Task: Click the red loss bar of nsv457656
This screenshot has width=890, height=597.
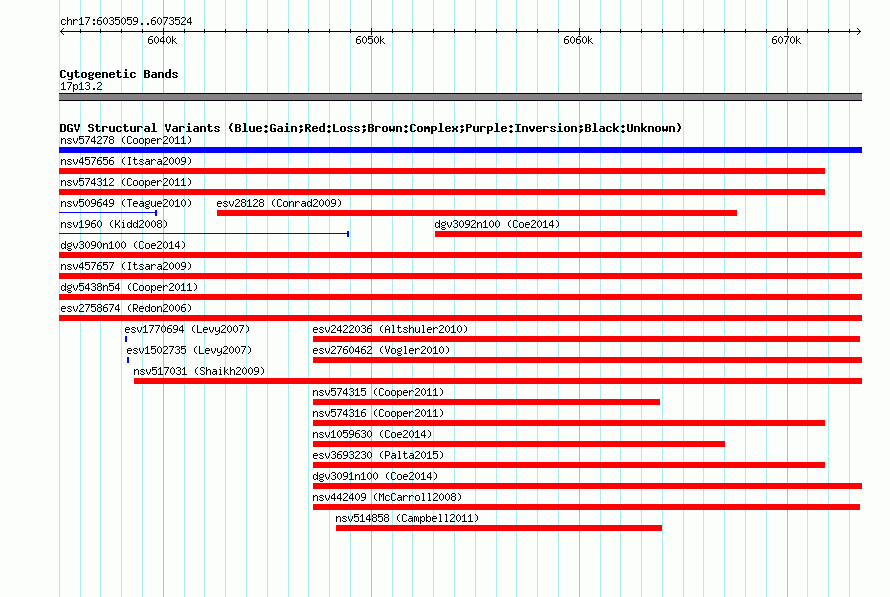Action: (x=442, y=171)
